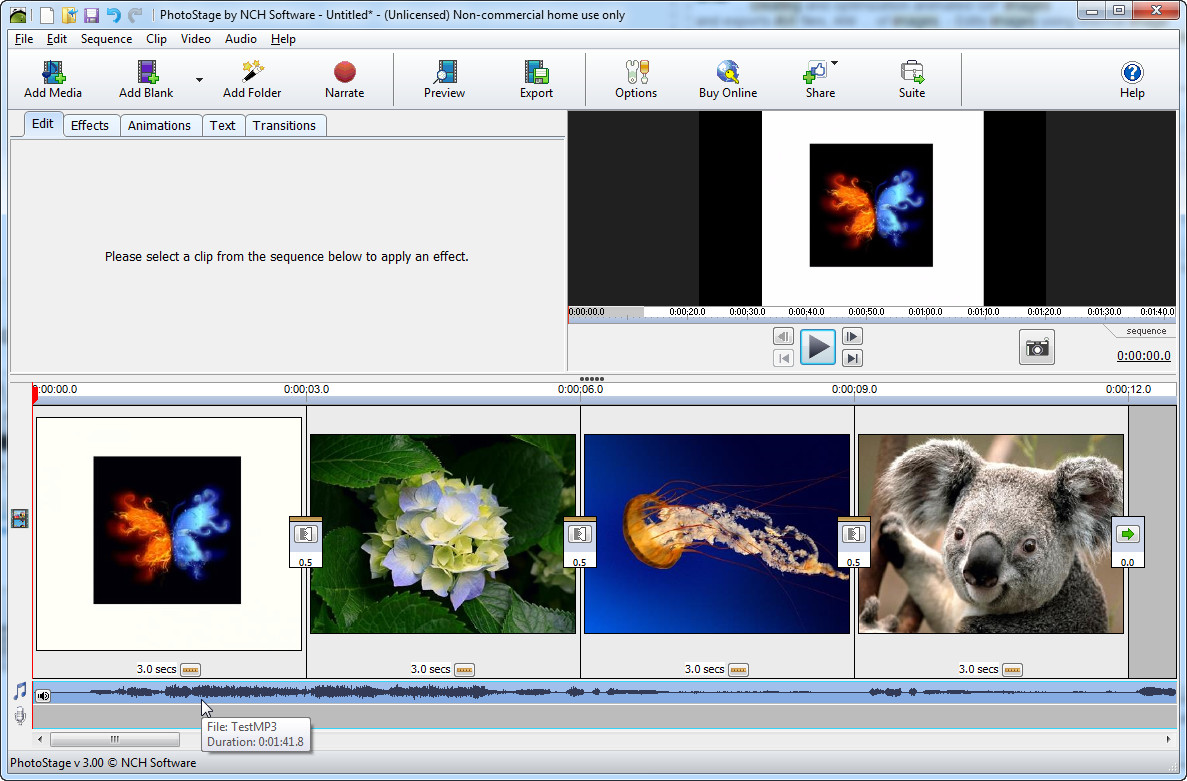Open the Sequence menu
Viewport: 1187px width, 781px height.
(106, 39)
